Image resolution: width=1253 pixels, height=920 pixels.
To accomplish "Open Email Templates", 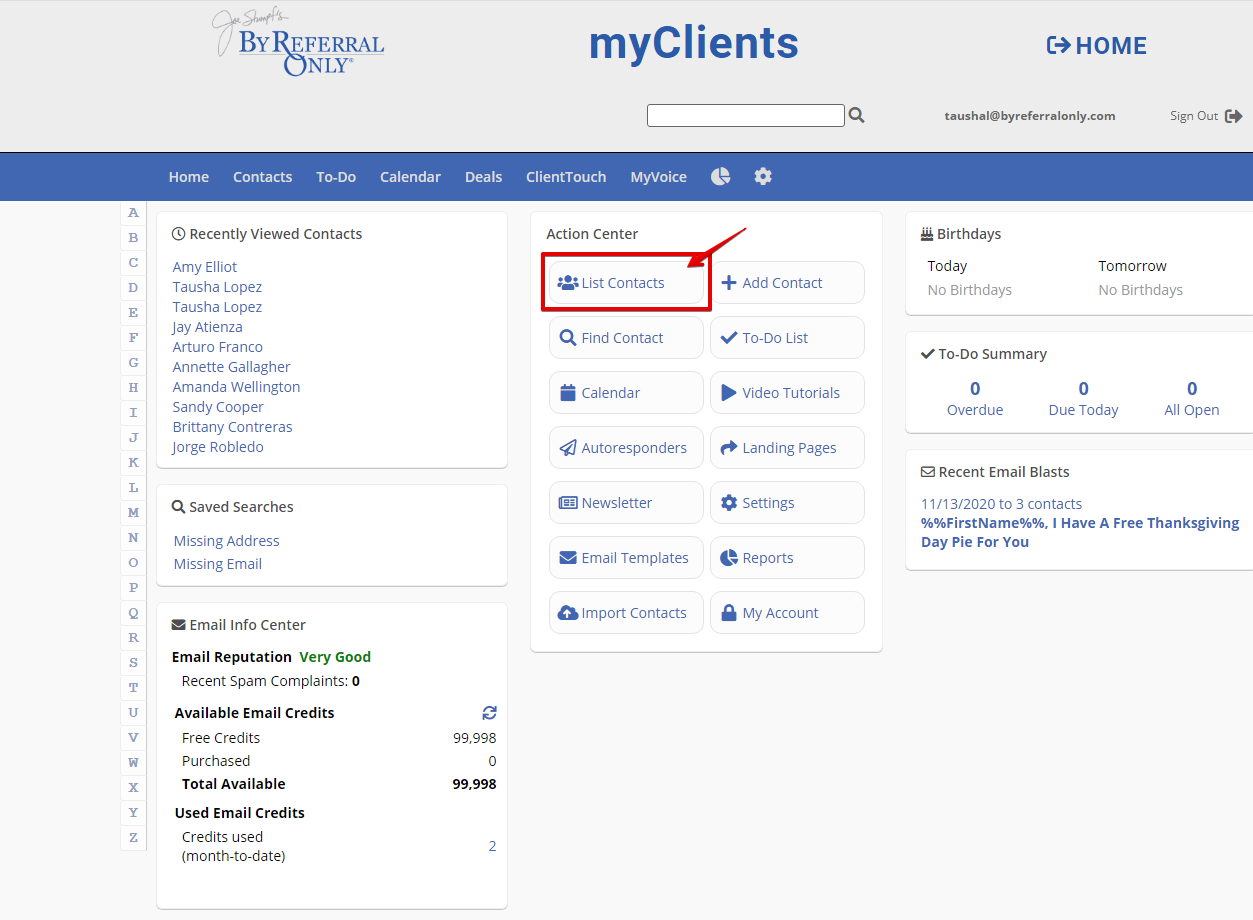I will click(626, 558).
